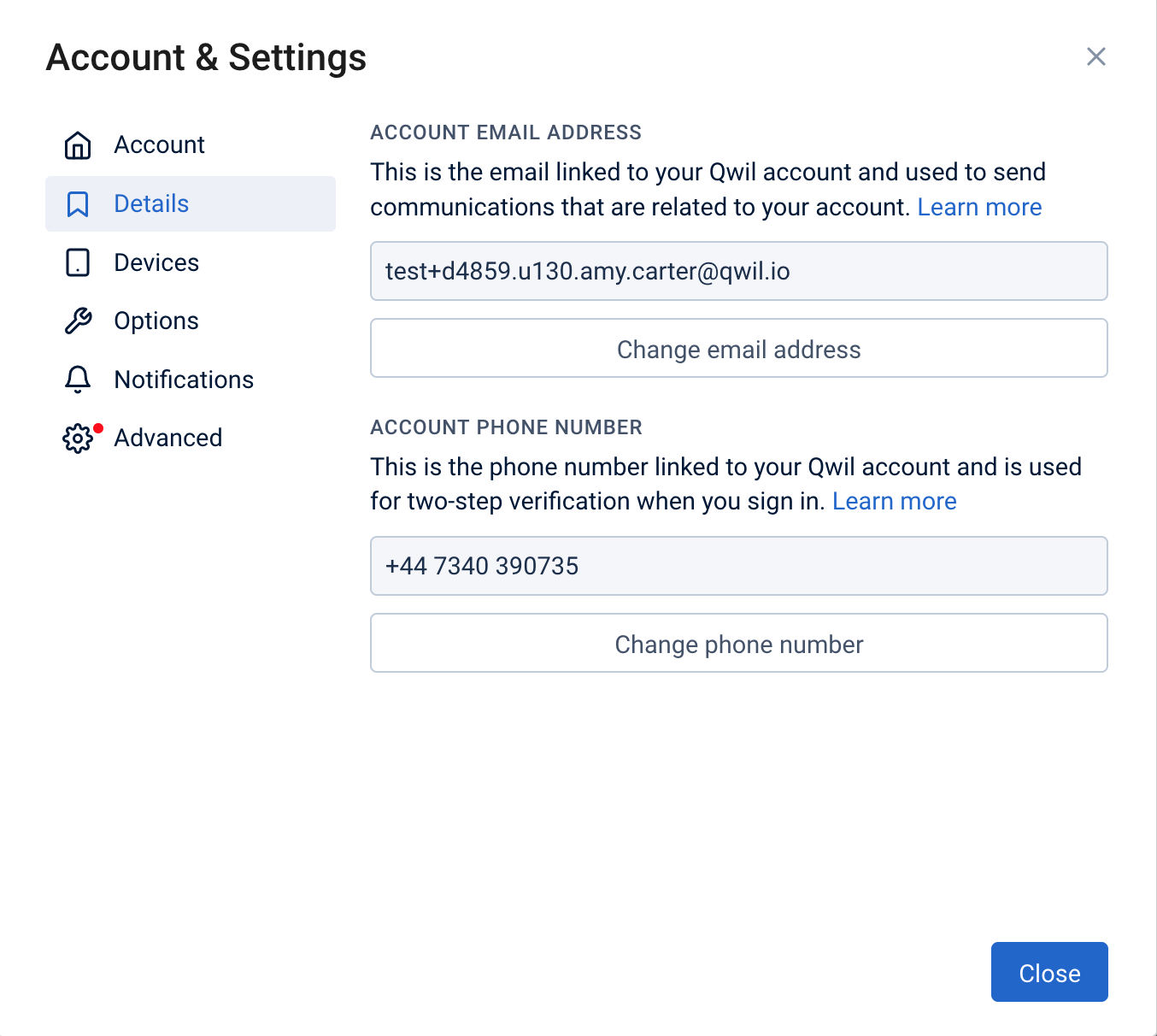Click the Account home icon

pyautogui.click(x=78, y=145)
